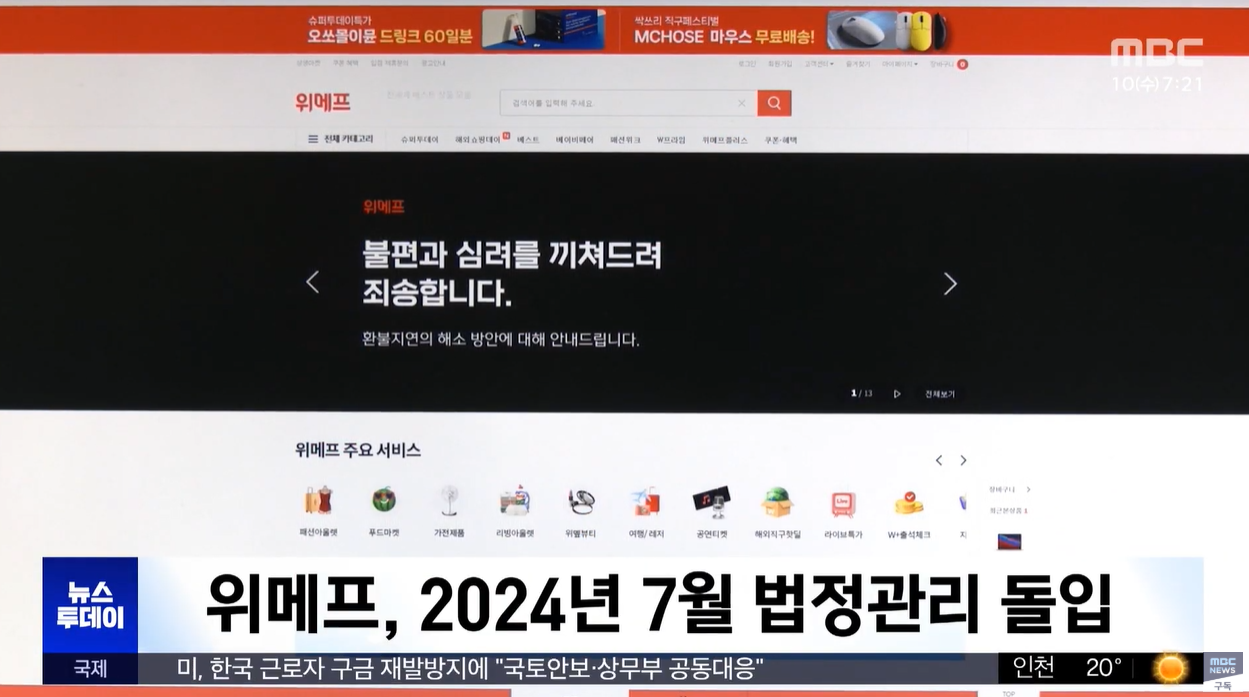The height and width of the screenshot is (697, 1249).
Task: Click the cart count badge next to 장바구니
Action: 962,64
